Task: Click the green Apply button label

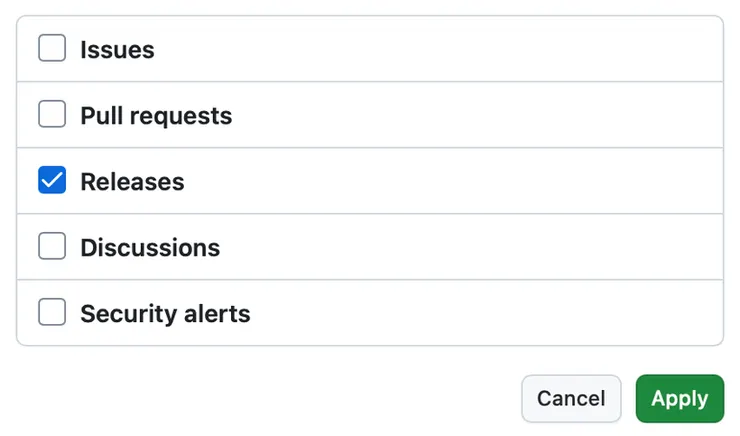Action: pos(680,400)
